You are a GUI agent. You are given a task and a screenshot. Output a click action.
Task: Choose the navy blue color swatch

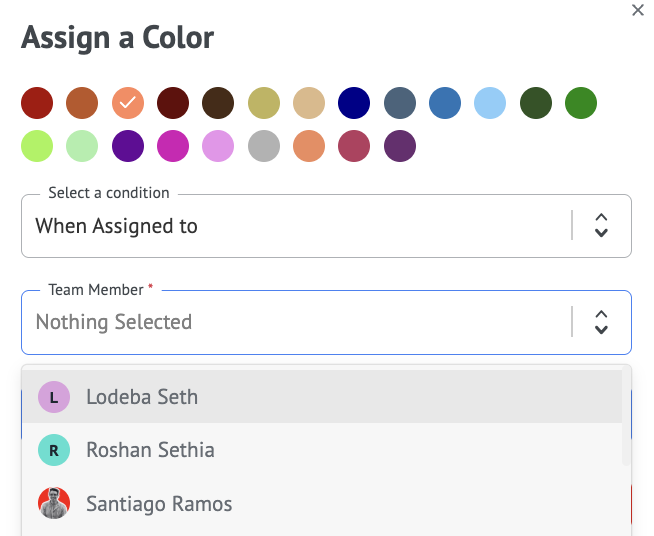[354, 102]
